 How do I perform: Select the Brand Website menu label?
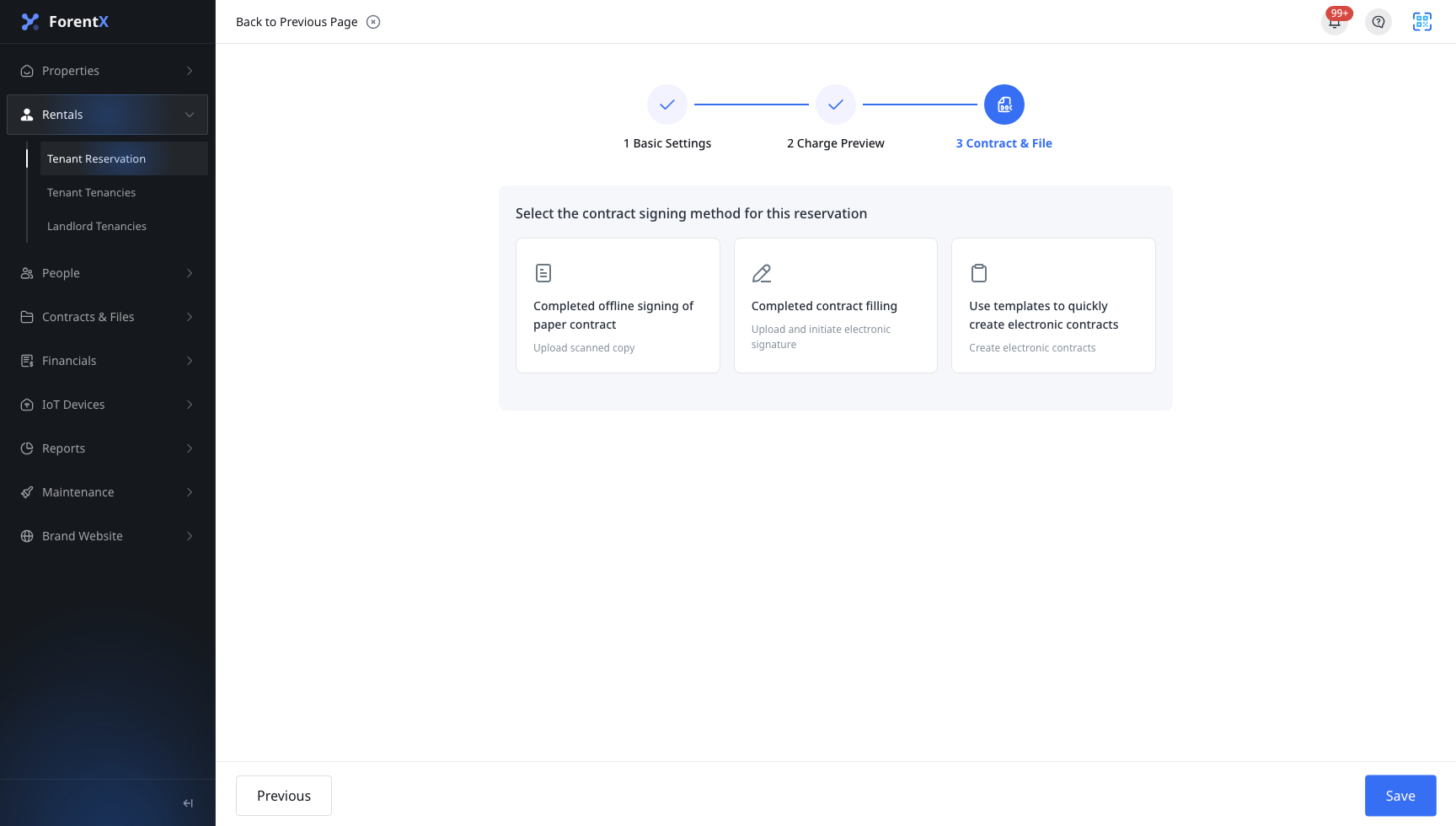[x=83, y=536]
